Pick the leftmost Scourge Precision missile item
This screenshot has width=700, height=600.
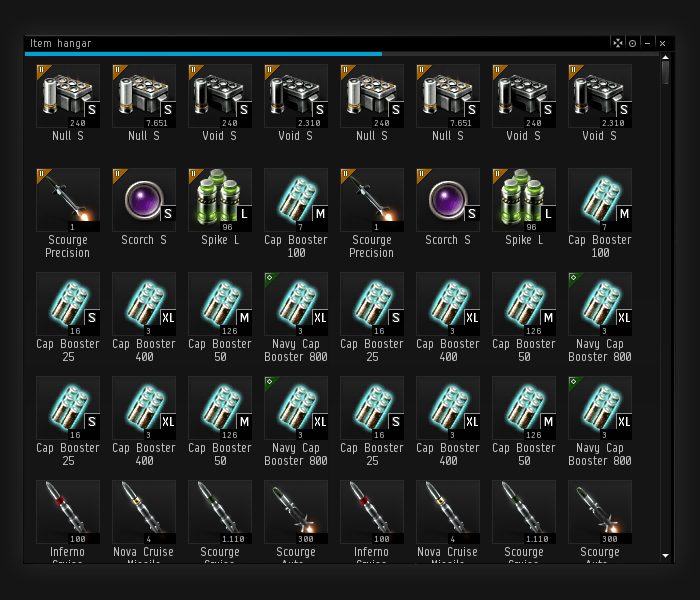point(68,200)
